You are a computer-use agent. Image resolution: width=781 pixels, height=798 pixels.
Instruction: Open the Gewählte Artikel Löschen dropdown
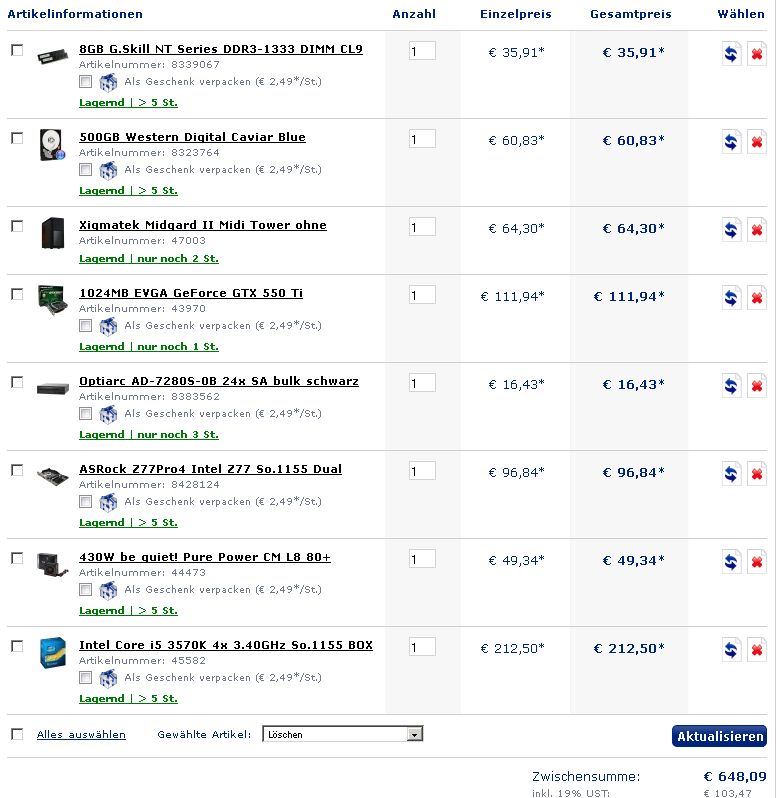pyautogui.click(x=342, y=734)
